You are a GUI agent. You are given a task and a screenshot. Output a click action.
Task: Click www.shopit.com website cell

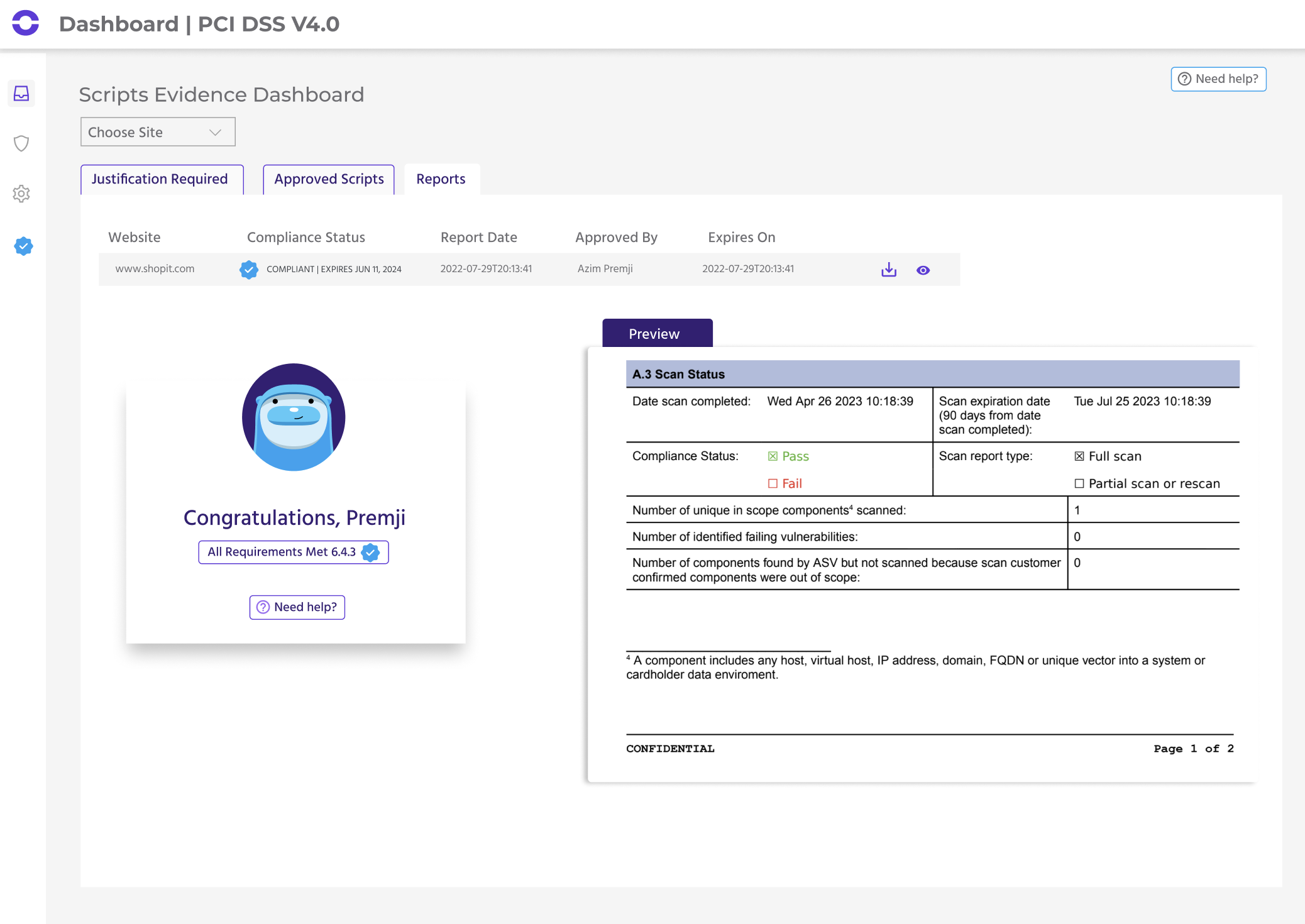click(x=155, y=268)
